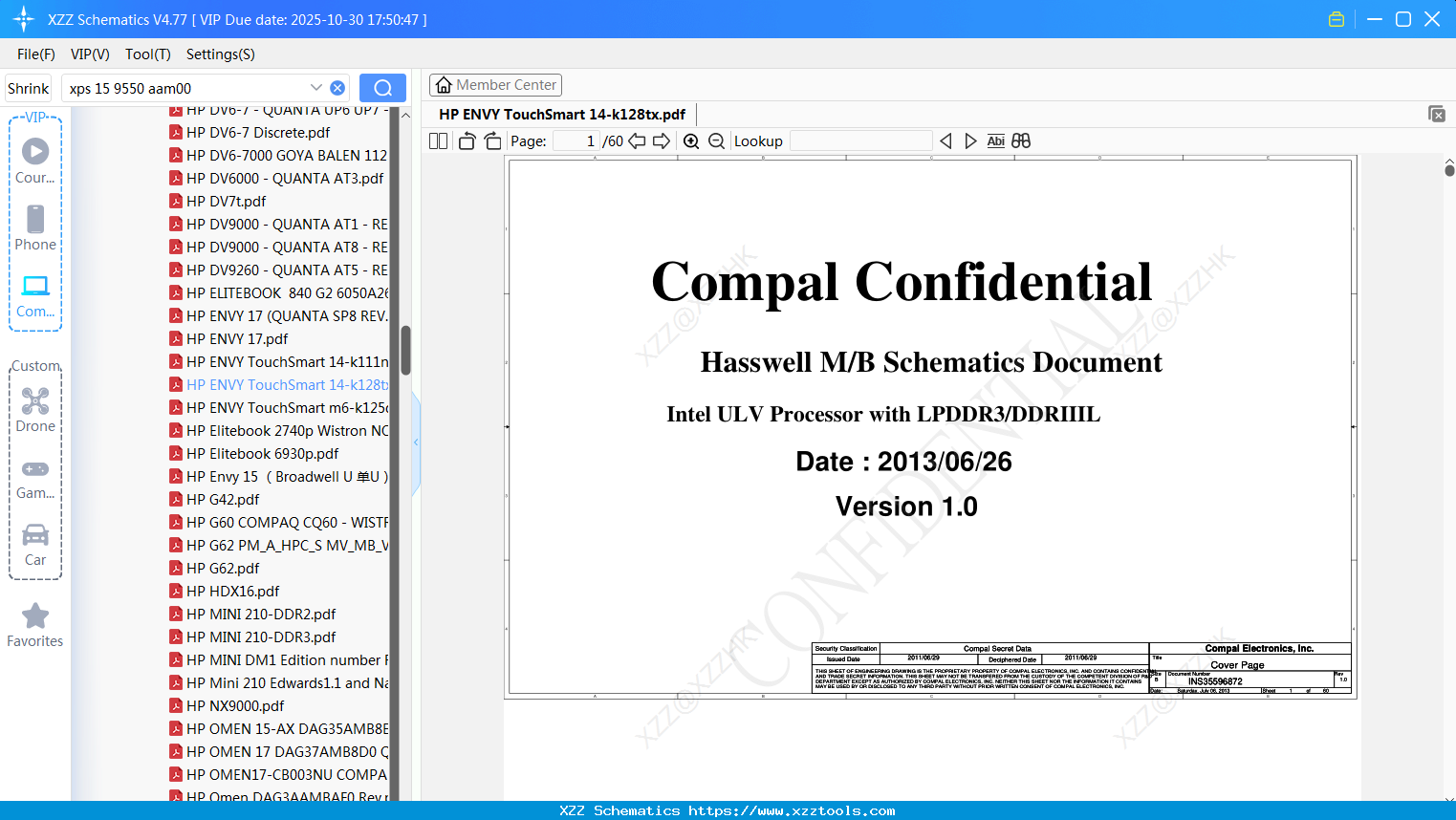Viewport: 1456px width, 820px height.
Task: Click PDF icon beside HP G62 PM_A_HPC_S
Action: point(176,545)
